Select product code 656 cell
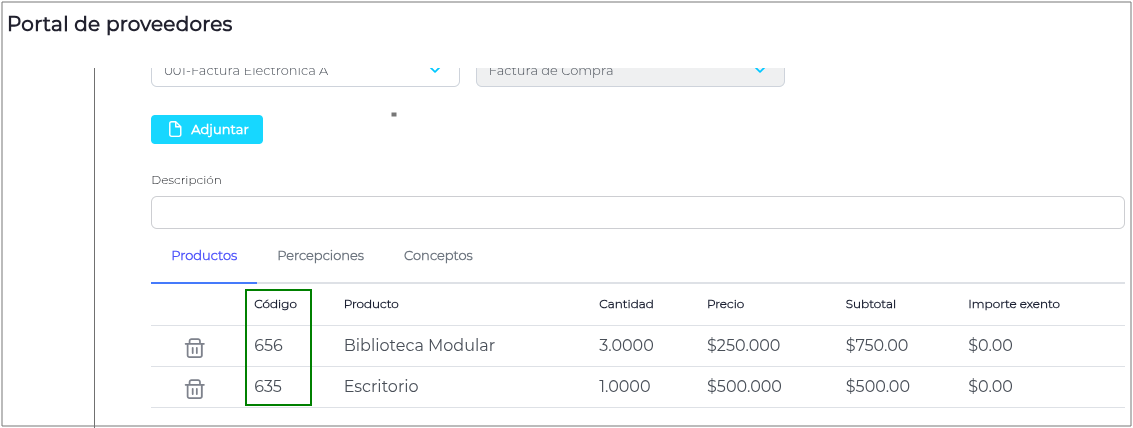Screen dimensions: 1133x428 click(269, 346)
